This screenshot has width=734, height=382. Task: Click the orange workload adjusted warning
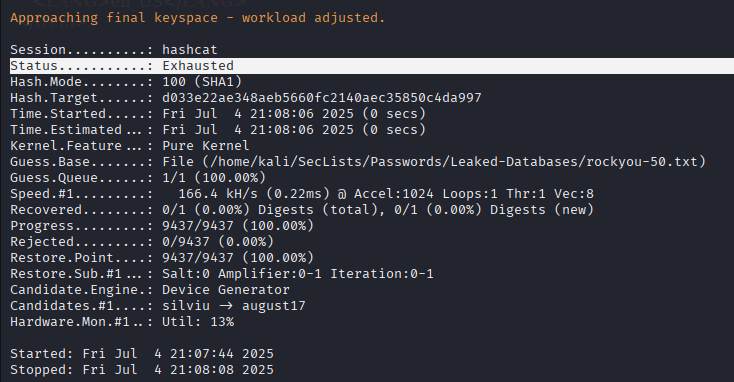coord(198,18)
